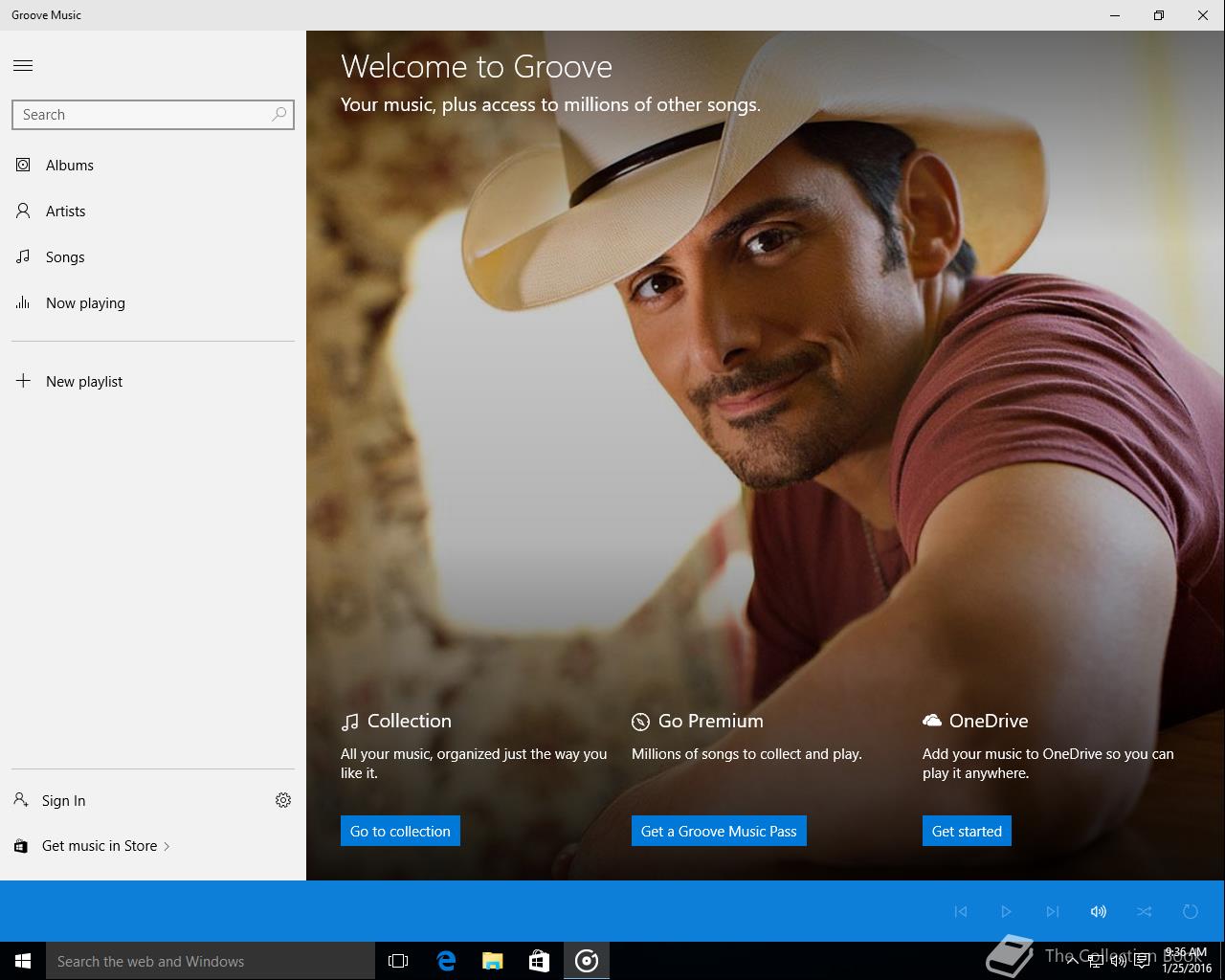Click Get a Groove Music Pass button
Screen dimensions: 1225x980
pyautogui.click(x=719, y=831)
